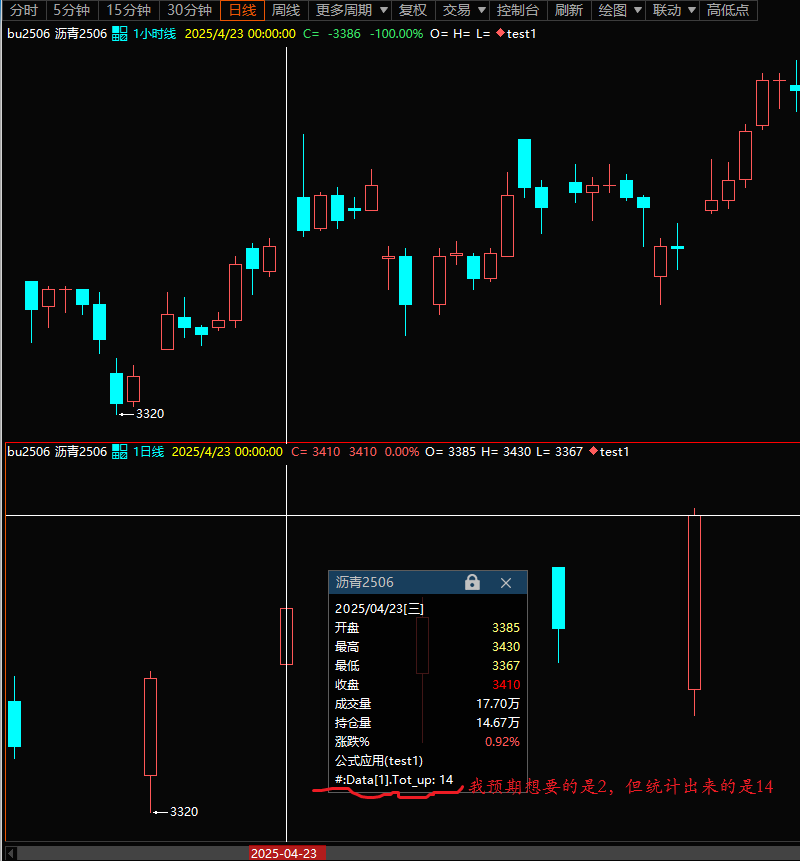
Task: Click the 高低点 toolbar button
Action: 728,10
